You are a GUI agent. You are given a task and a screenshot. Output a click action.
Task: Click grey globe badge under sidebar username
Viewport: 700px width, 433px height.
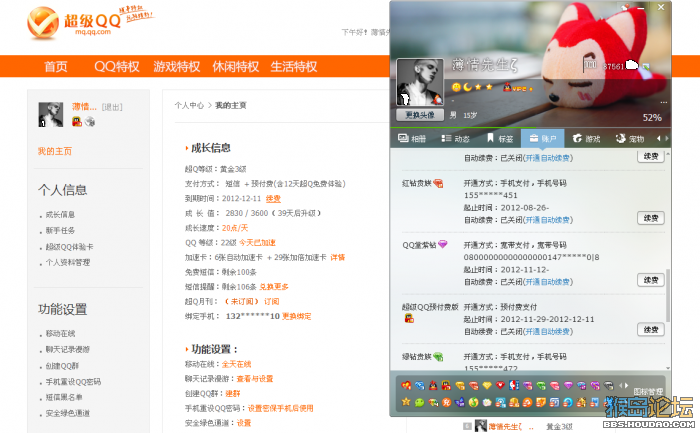coord(90,121)
